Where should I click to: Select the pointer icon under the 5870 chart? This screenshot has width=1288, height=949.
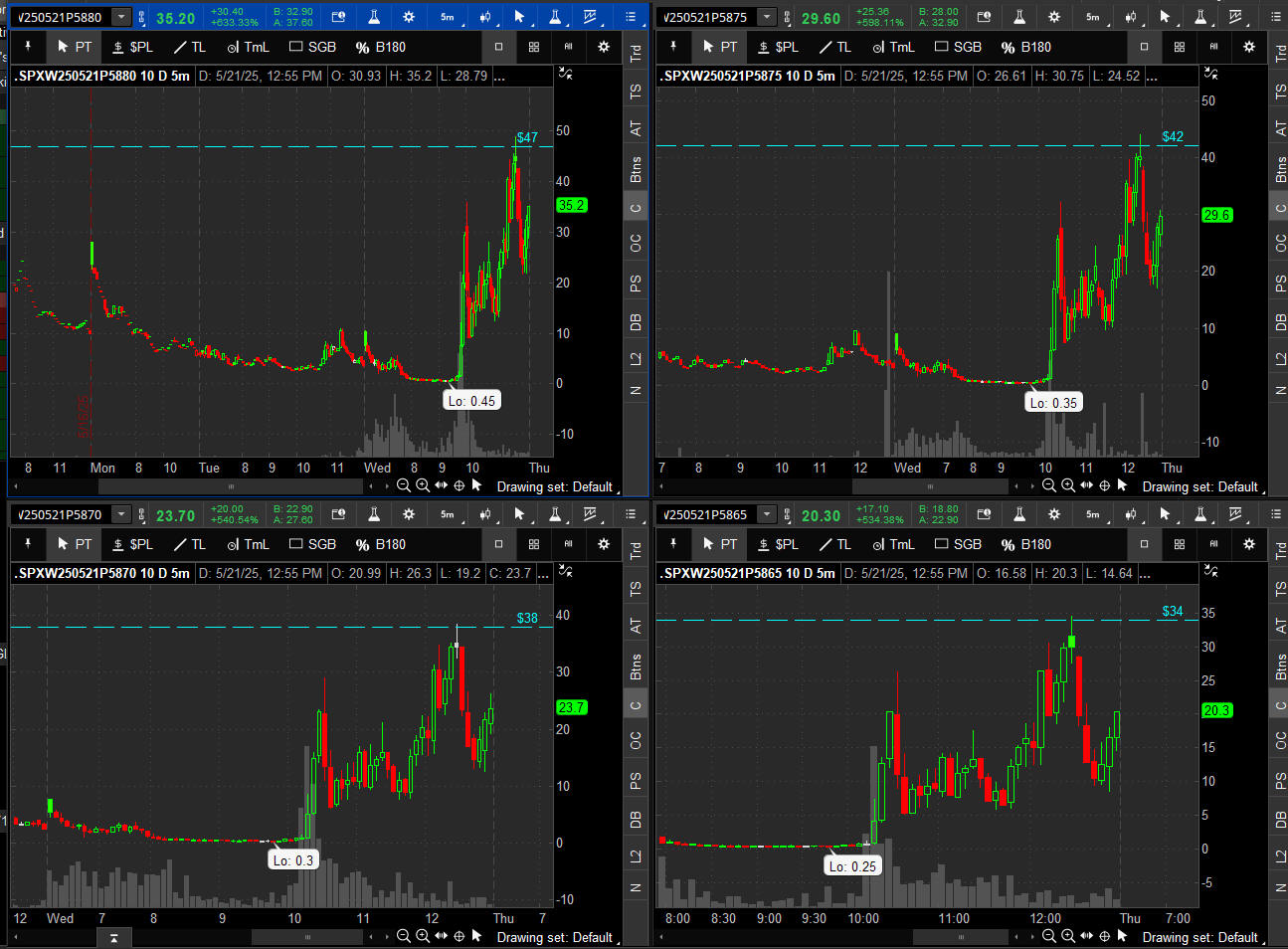click(477, 936)
